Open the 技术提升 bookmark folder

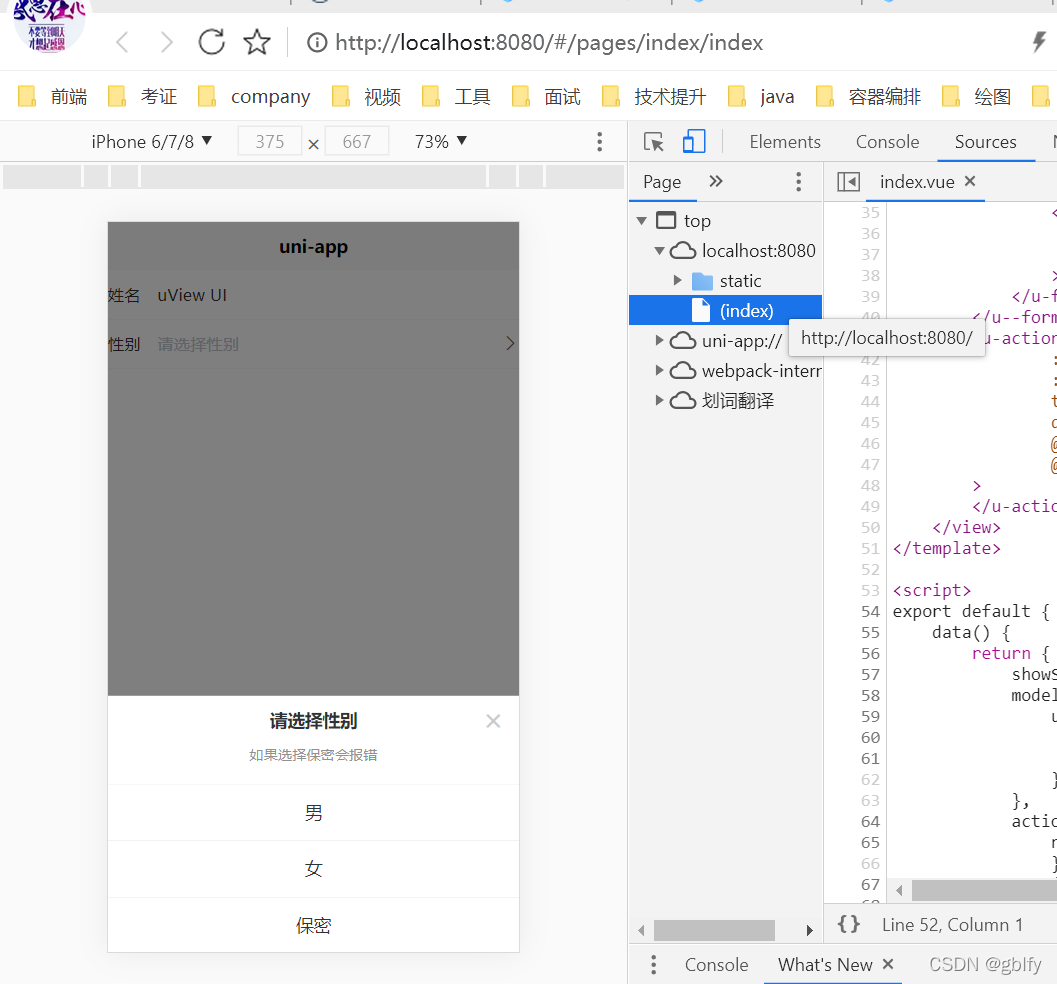point(654,96)
